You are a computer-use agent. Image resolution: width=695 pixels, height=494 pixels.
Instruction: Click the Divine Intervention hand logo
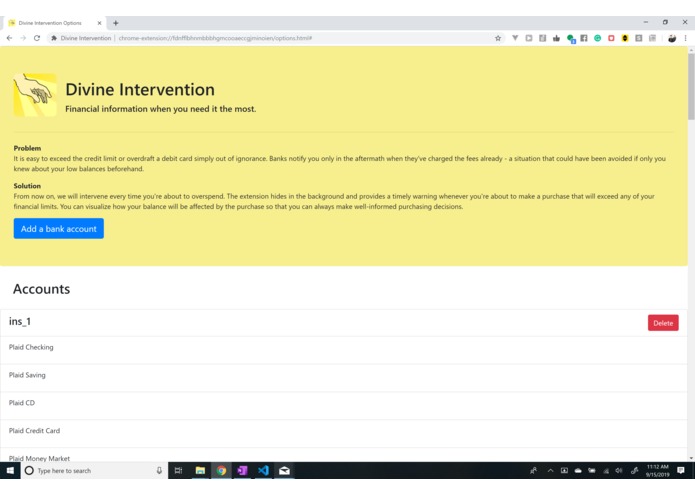[x=35, y=95]
